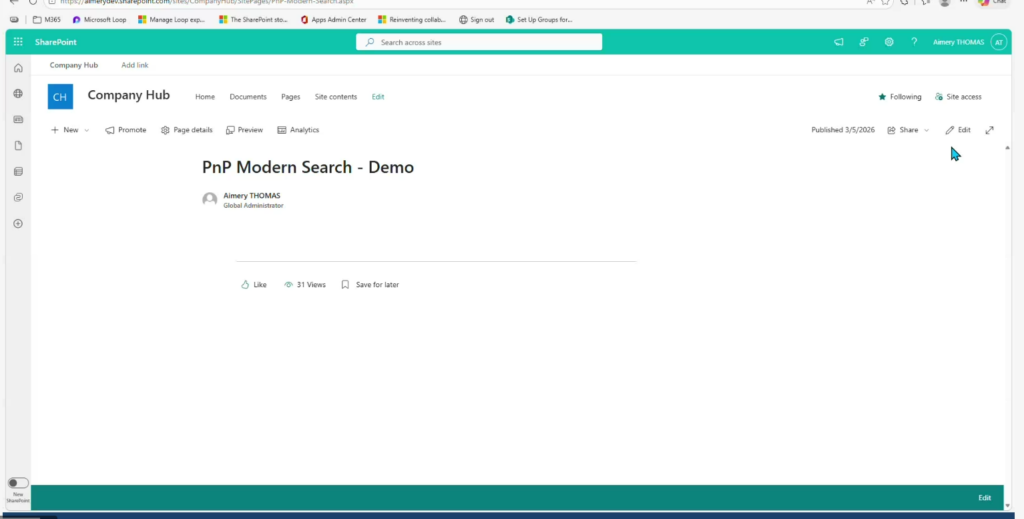Click the Preview toolbar button
Image resolution: width=1024 pixels, height=519 pixels.
244,130
